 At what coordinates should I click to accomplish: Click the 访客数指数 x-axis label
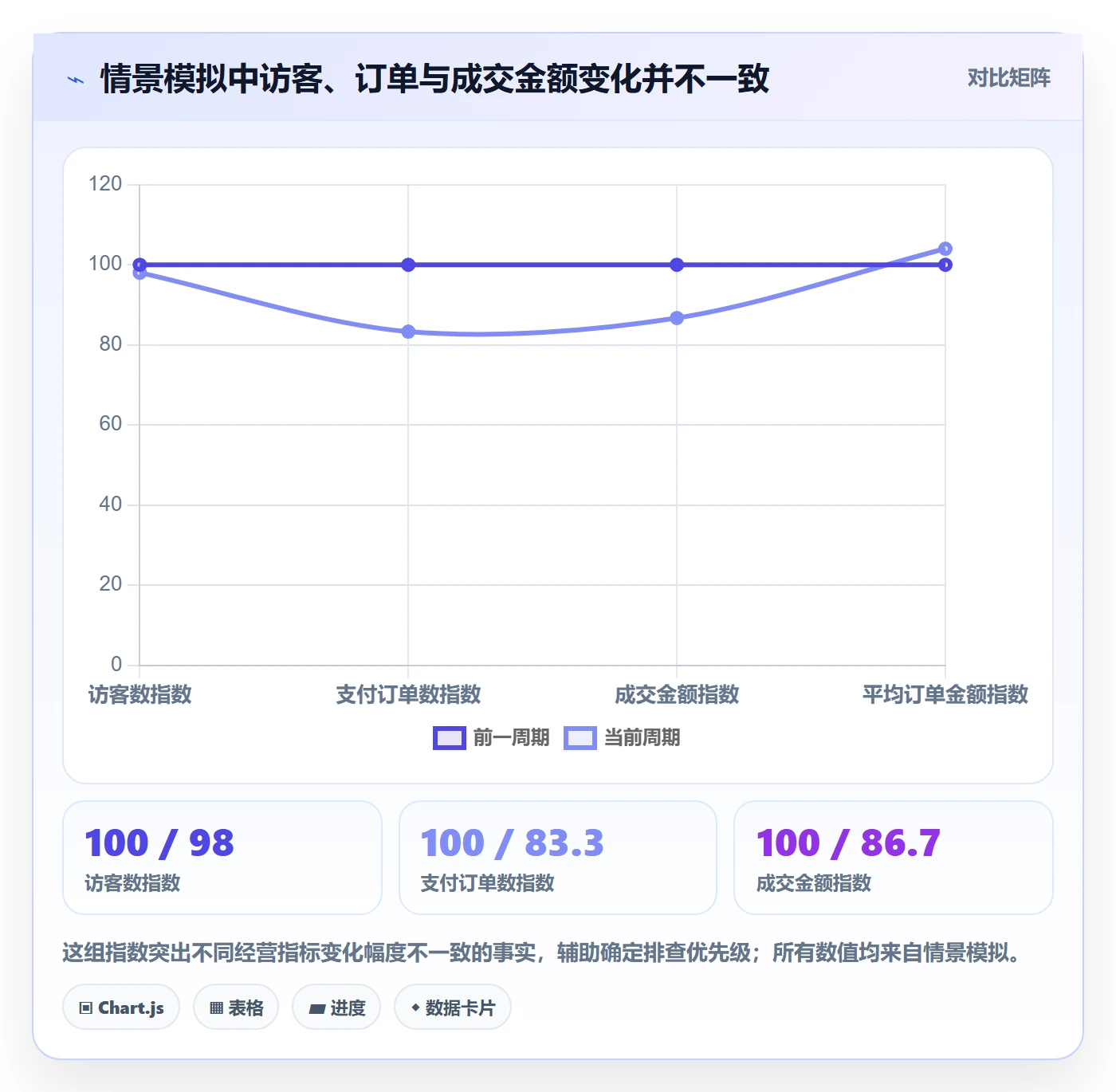pos(139,694)
